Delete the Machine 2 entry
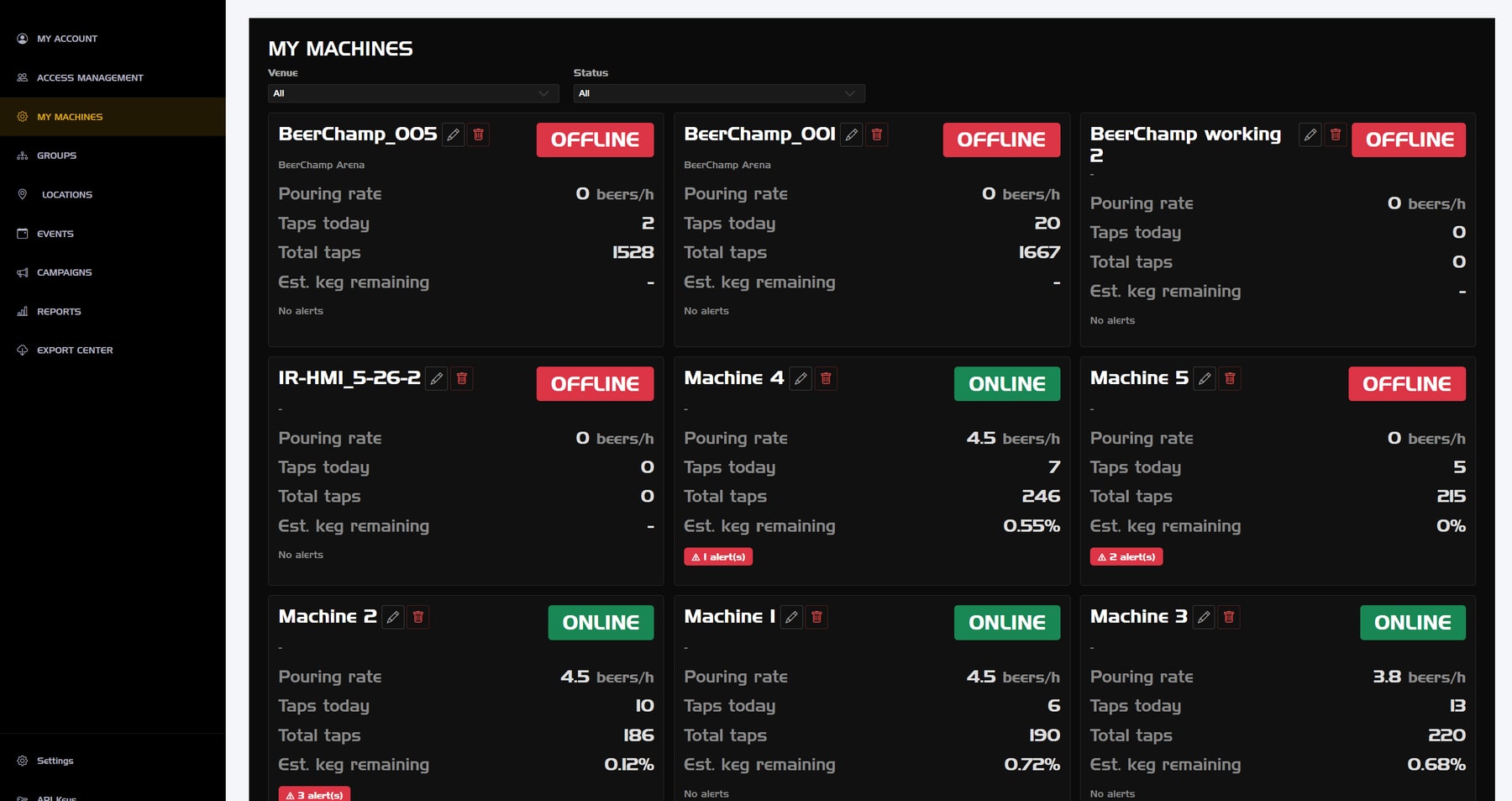The width and height of the screenshot is (1512, 801). [x=417, y=617]
